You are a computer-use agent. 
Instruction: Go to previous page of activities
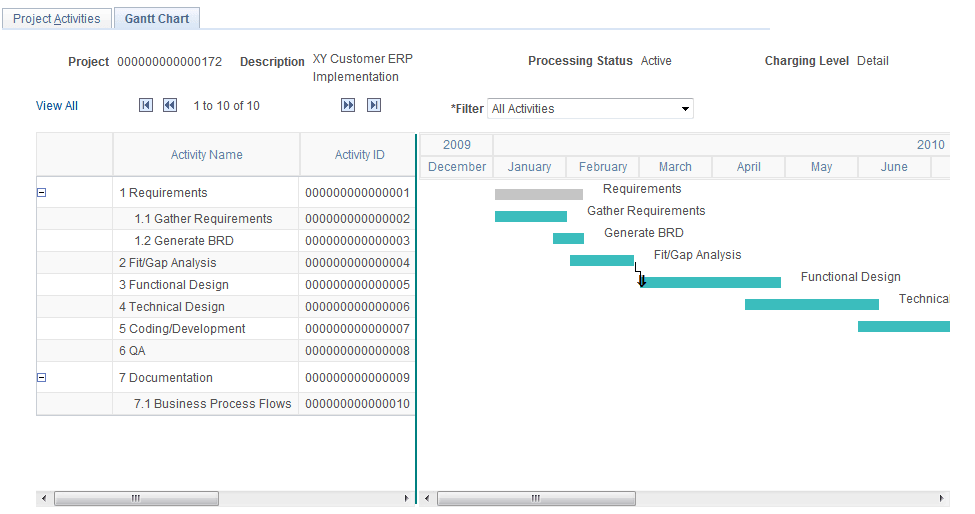170,105
